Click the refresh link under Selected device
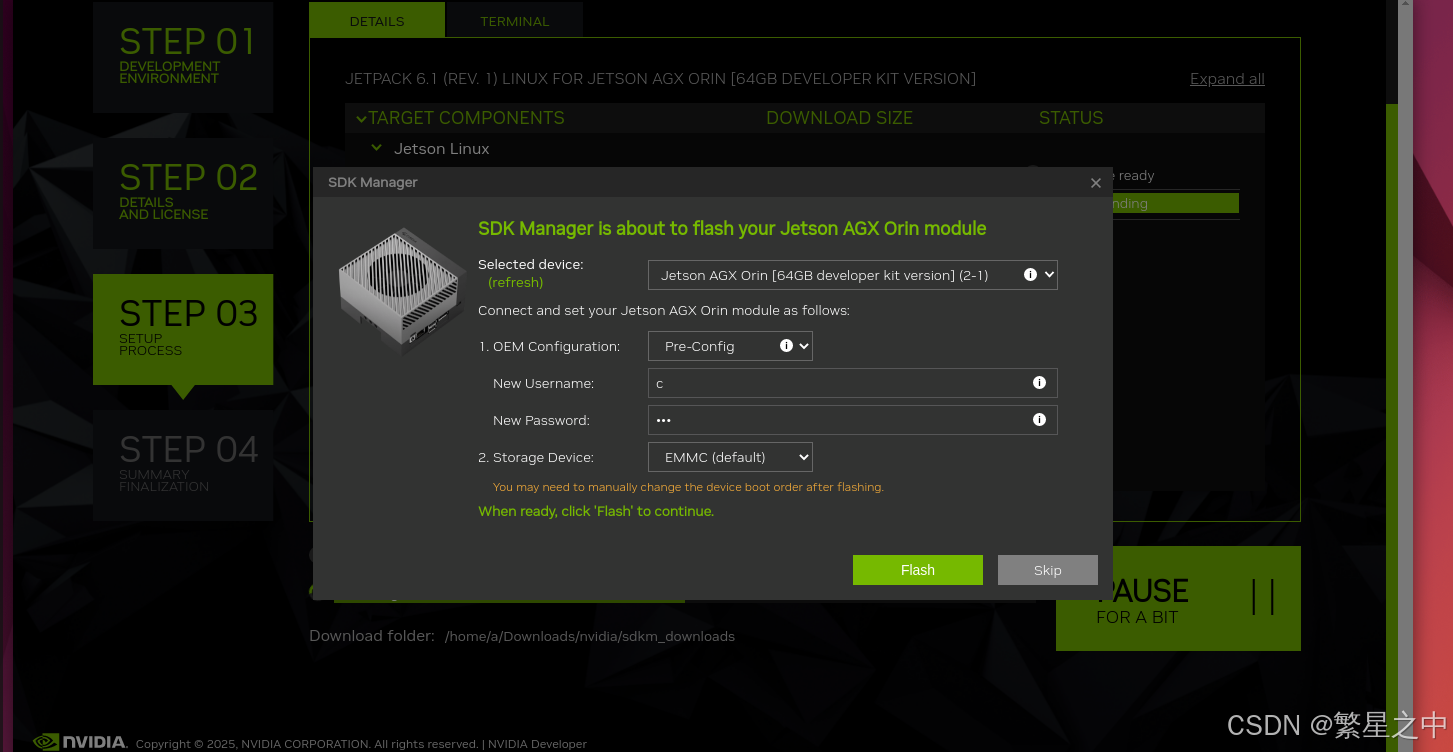The width and height of the screenshot is (1453, 752). click(515, 282)
